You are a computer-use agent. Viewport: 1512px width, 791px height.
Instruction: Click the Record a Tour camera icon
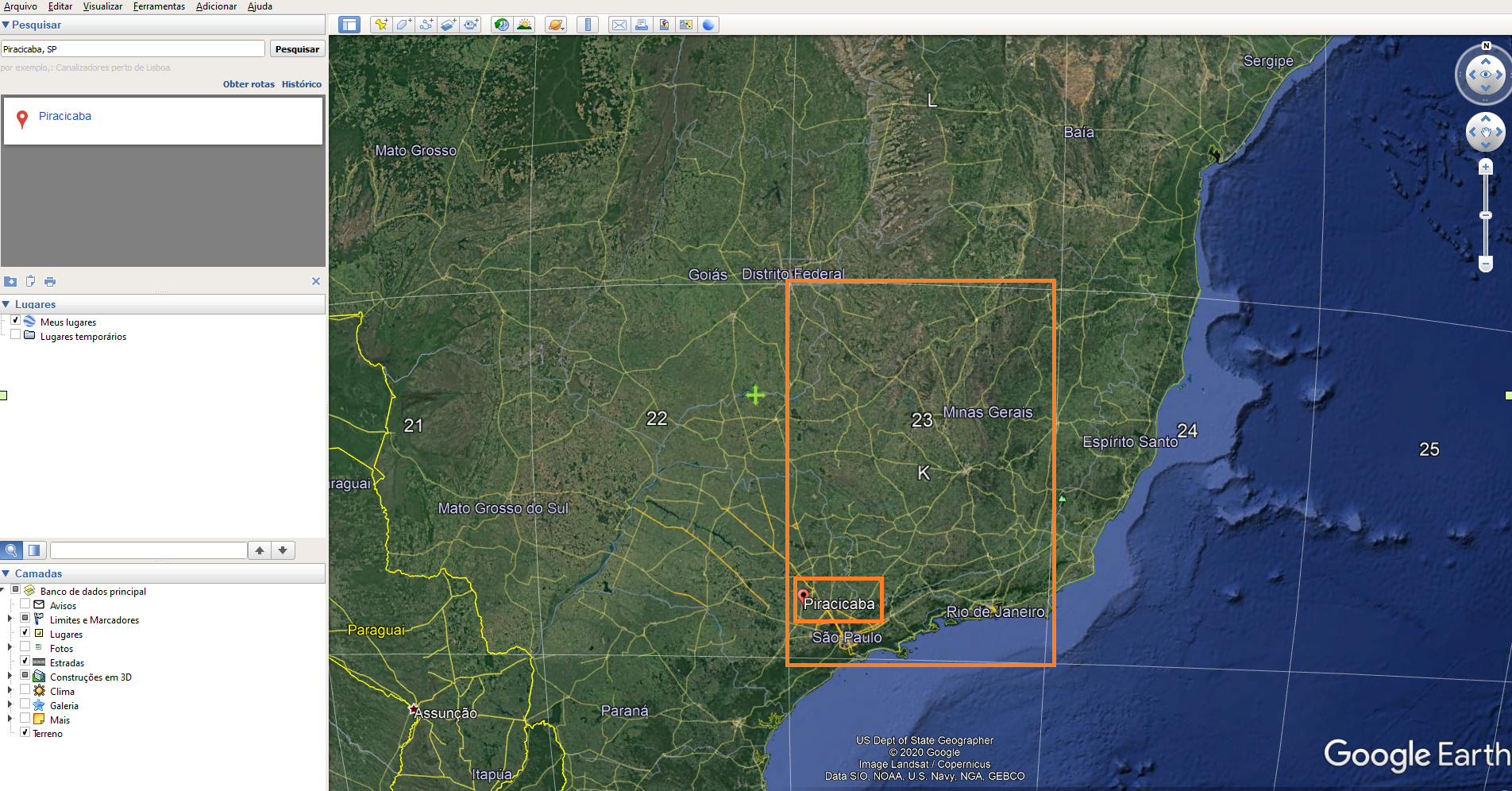pyautogui.click(x=471, y=25)
